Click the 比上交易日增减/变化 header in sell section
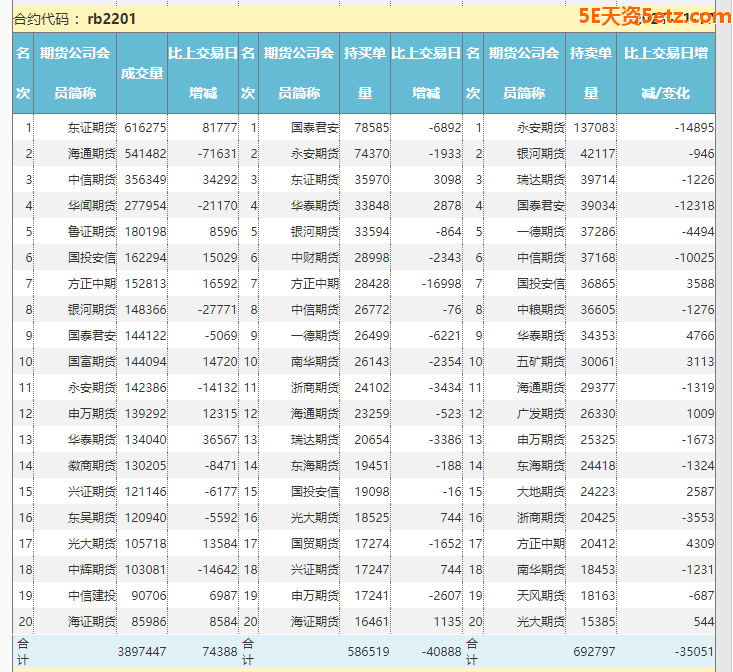This screenshot has width=733, height=672. coord(666,73)
